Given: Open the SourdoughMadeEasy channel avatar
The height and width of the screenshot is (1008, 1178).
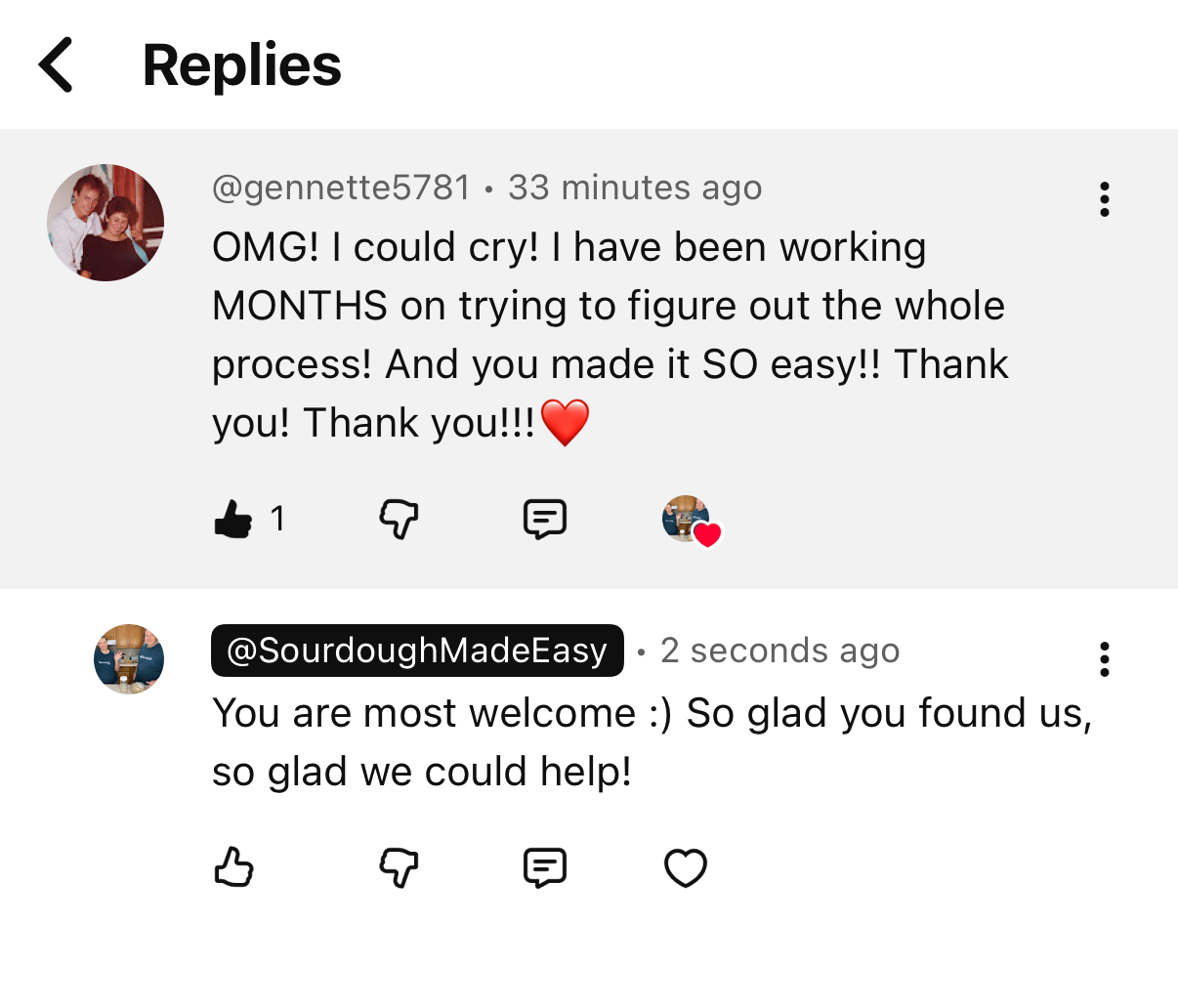Looking at the screenshot, I should (x=129, y=659).
